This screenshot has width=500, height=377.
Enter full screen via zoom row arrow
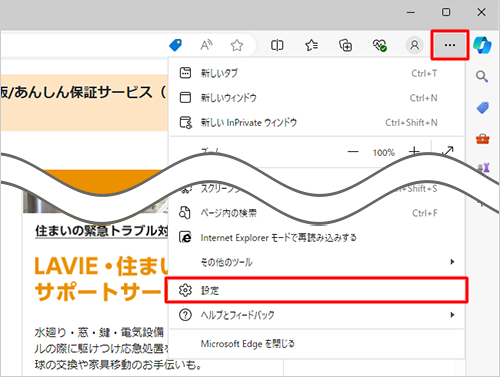[x=448, y=151]
